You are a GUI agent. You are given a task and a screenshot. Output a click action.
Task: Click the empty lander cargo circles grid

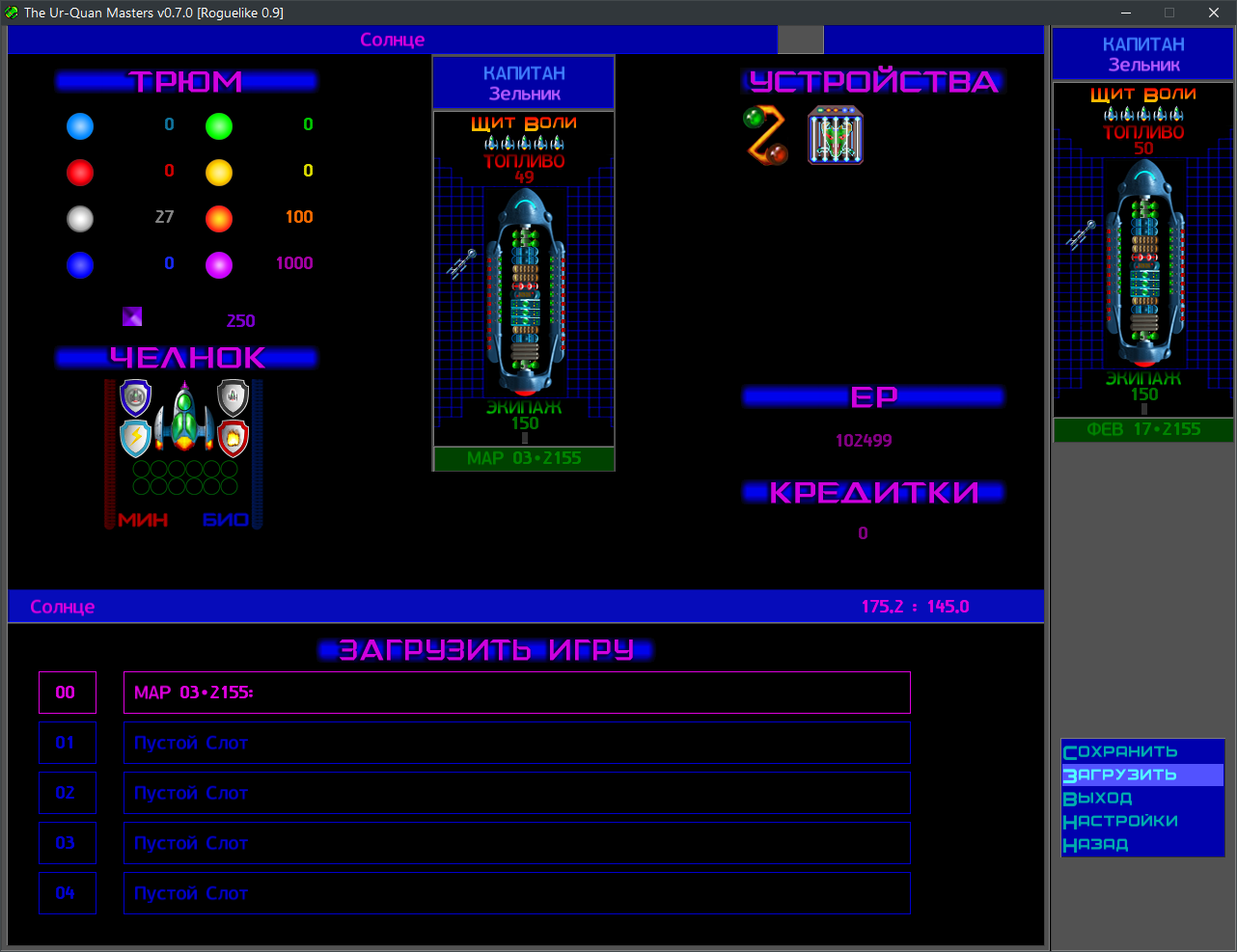[x=184, y=478]
